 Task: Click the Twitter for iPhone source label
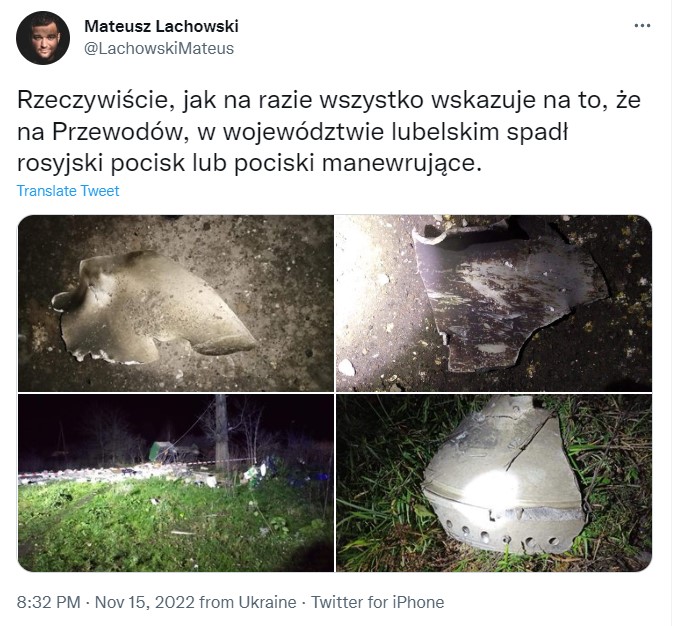point(378,602)
